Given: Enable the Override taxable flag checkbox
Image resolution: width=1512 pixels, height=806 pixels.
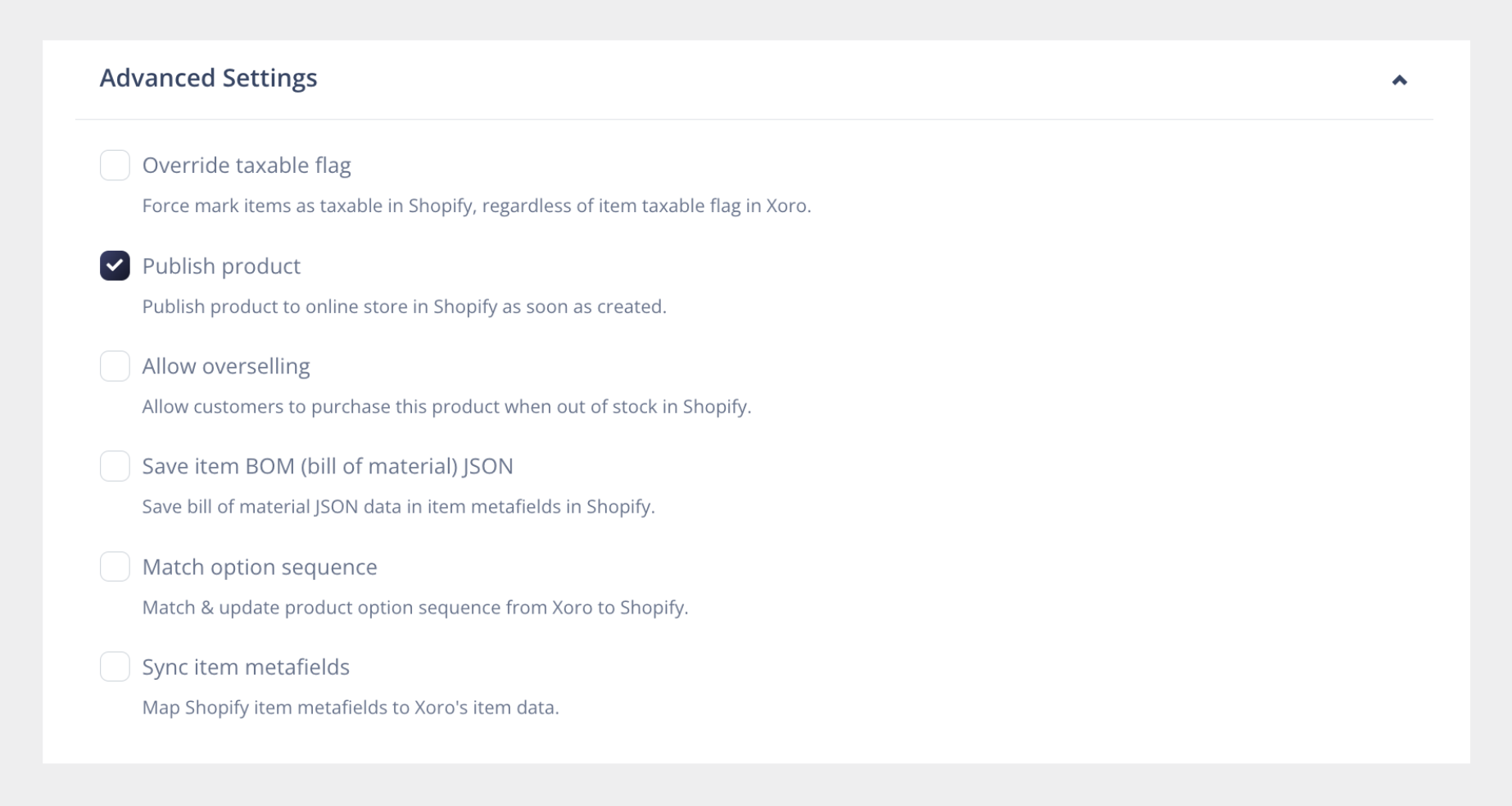Looking at the screenshot, I should tap(115, 165).
